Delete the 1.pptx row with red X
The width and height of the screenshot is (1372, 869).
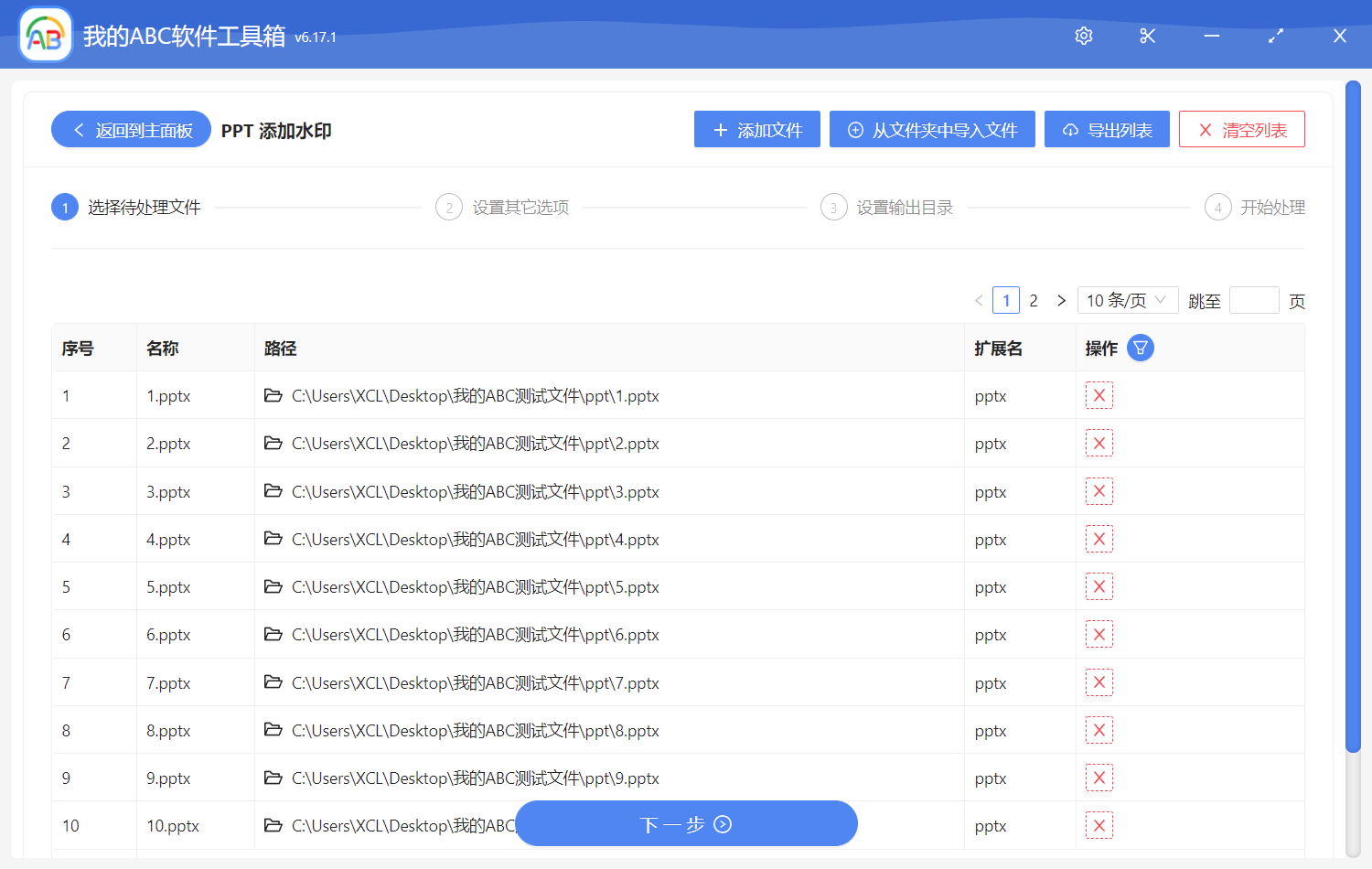pos(1099,396)
